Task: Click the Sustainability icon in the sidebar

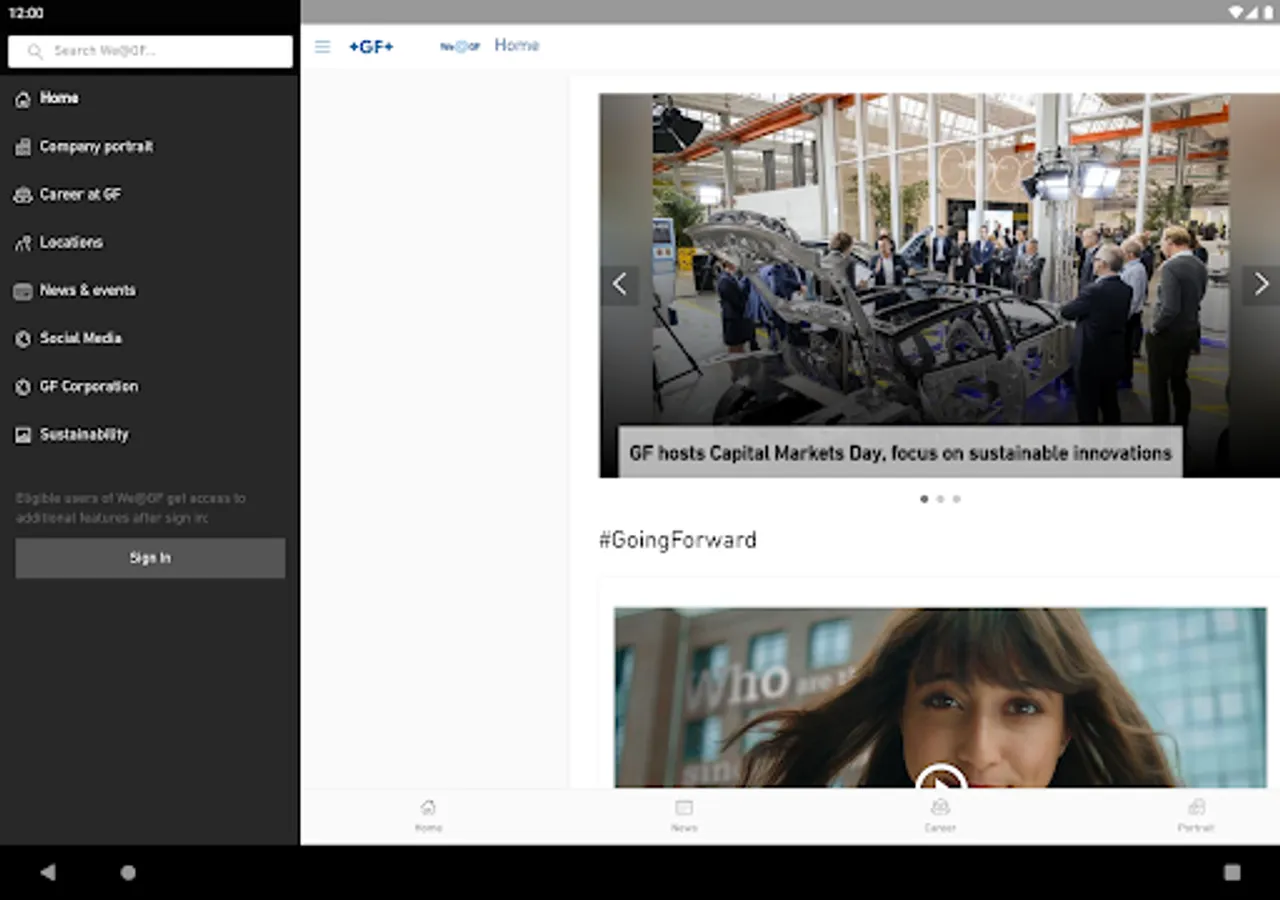Action: pyautogui.click(x=23, y=435)
